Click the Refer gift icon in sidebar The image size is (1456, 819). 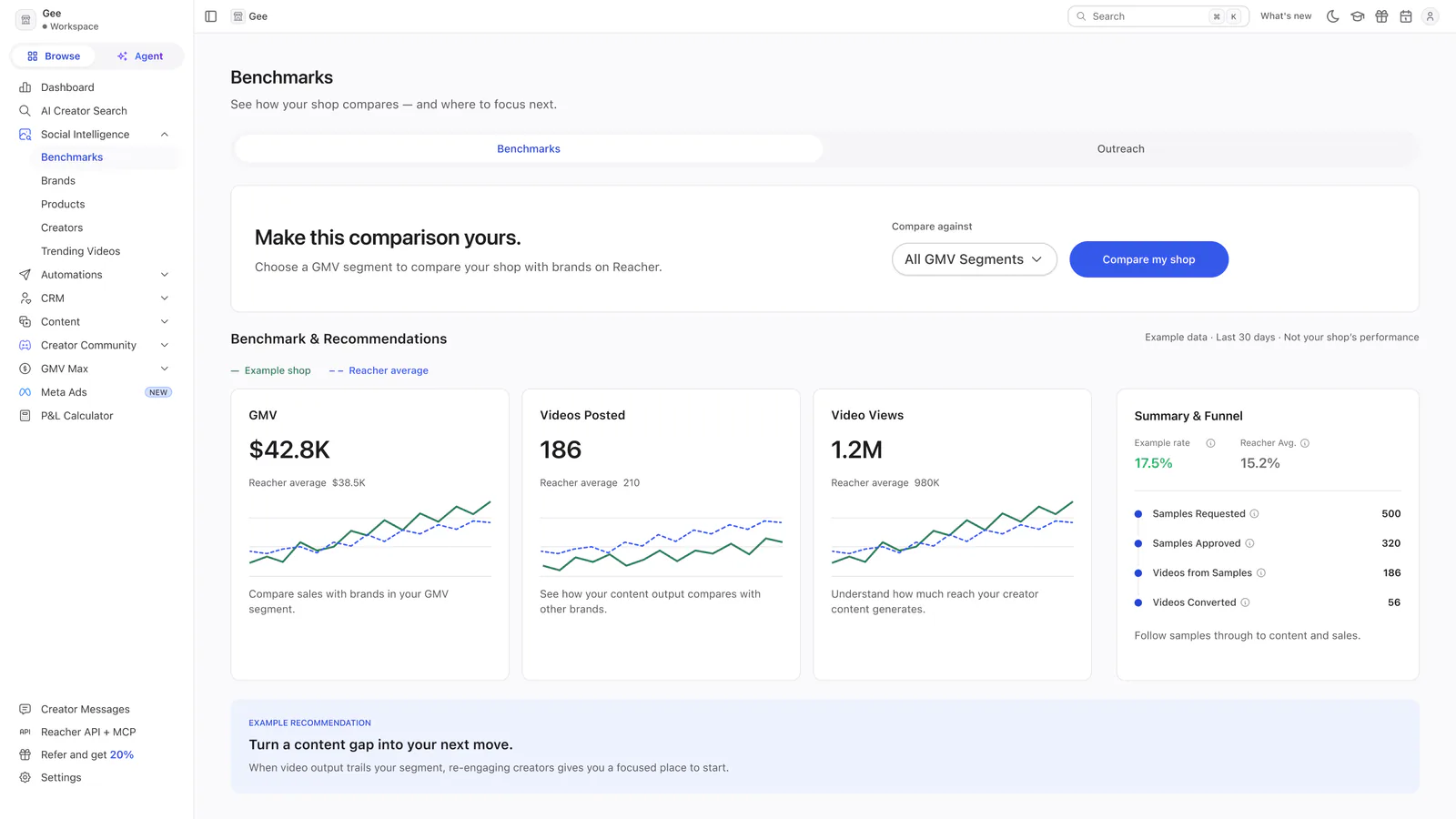25,754
